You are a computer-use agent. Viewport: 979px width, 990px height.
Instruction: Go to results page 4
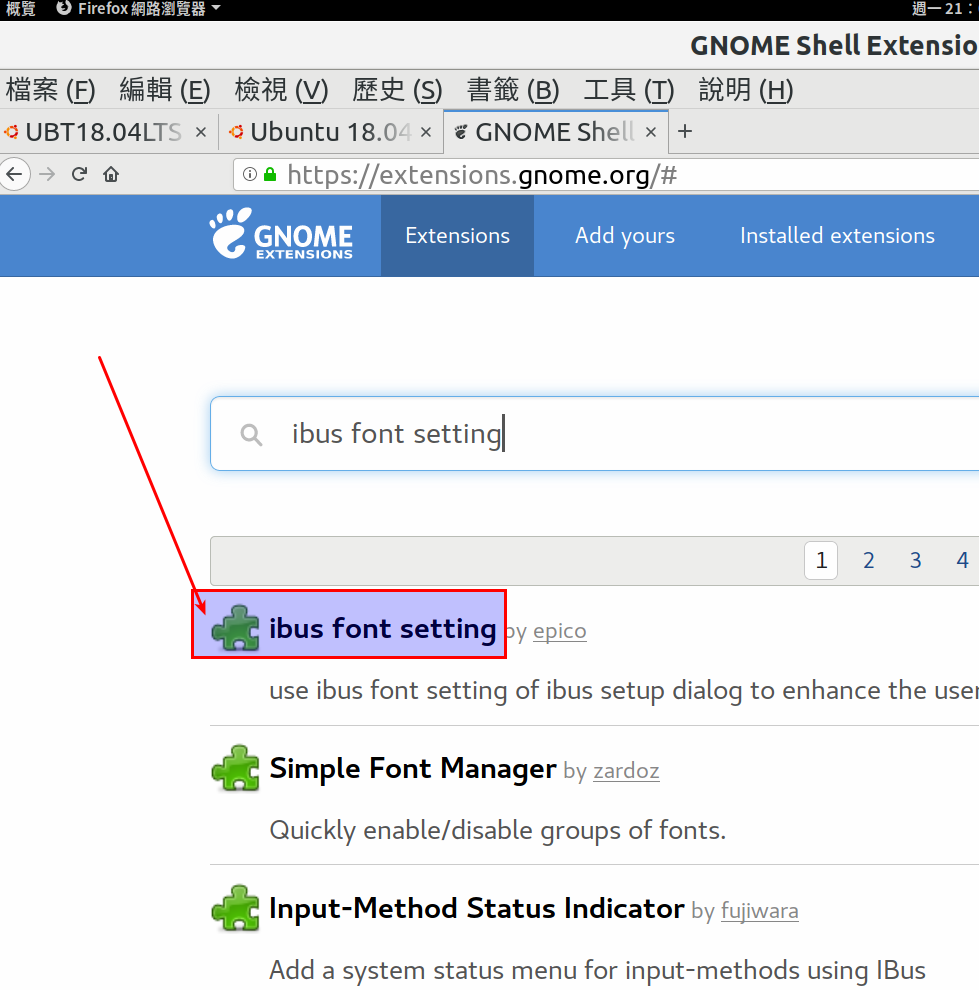point(962,560)
